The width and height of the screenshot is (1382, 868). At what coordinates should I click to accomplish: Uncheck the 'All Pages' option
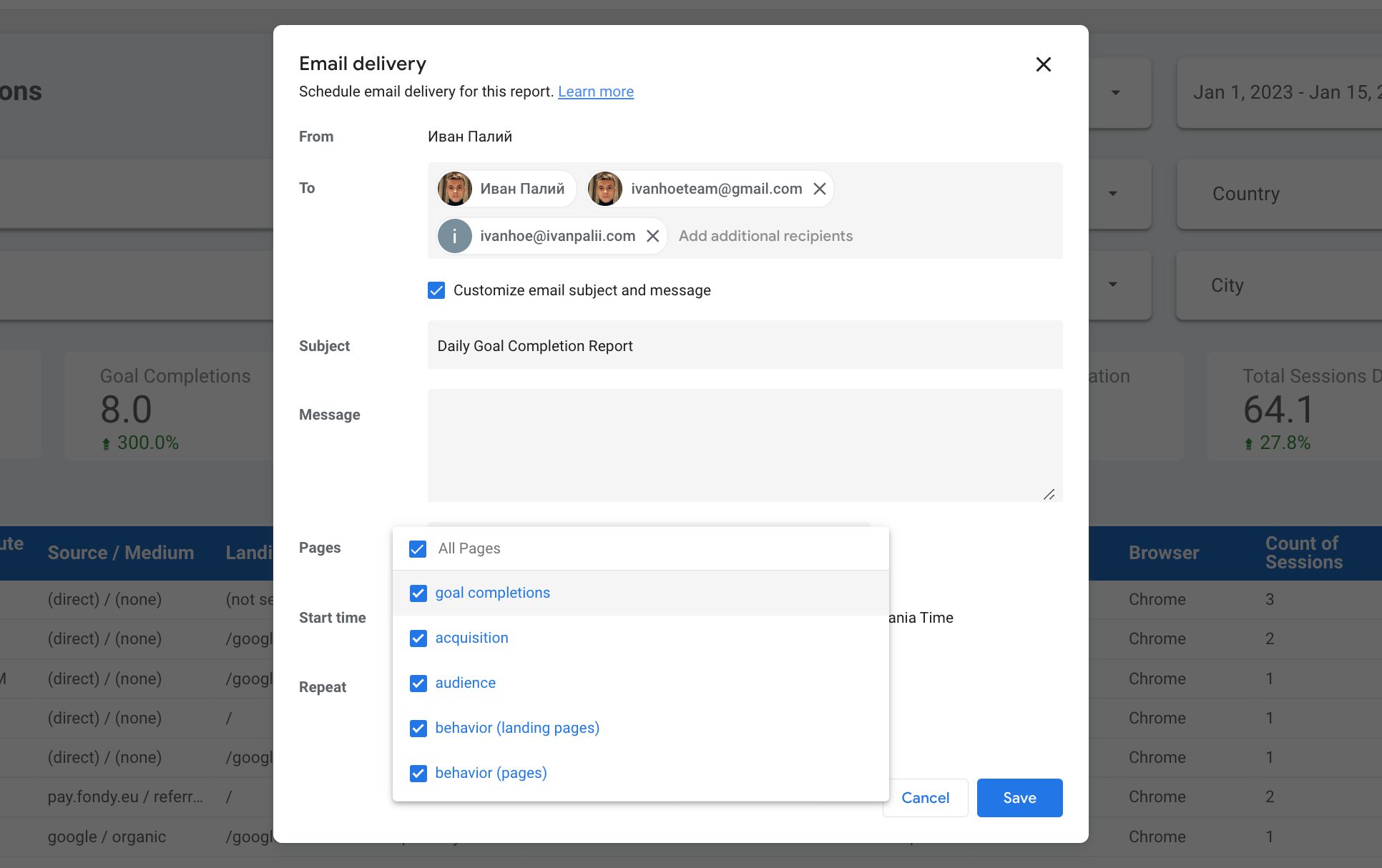click(x=417, y=548)
